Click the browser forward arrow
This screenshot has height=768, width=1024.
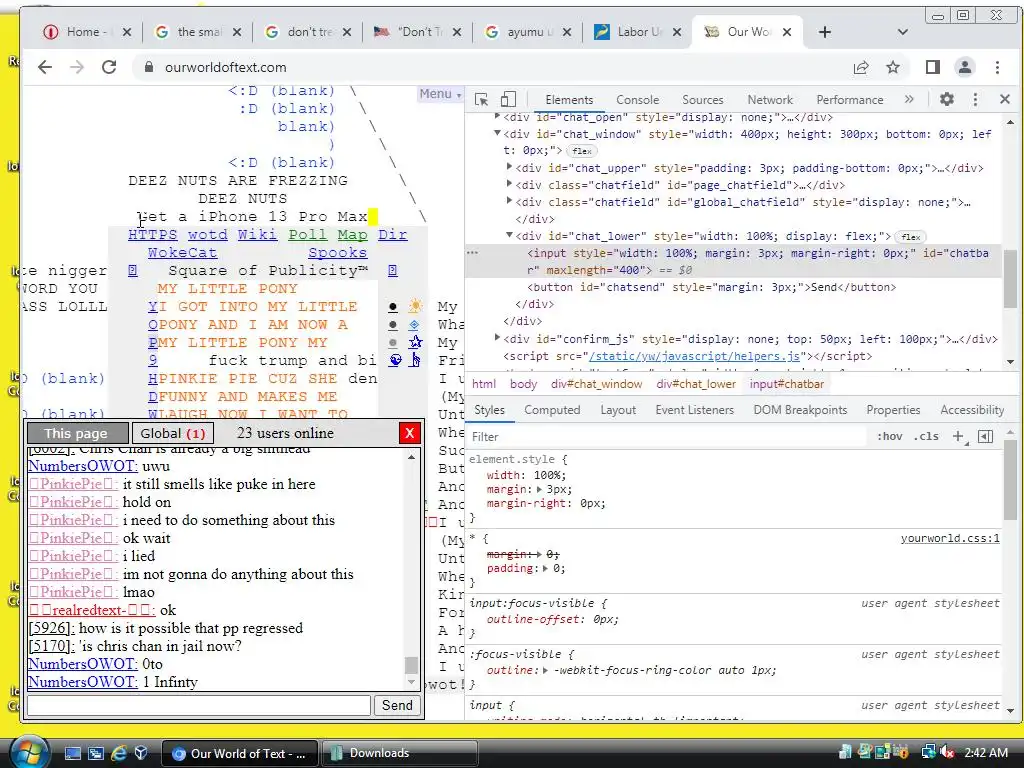[x=77, y=67]
